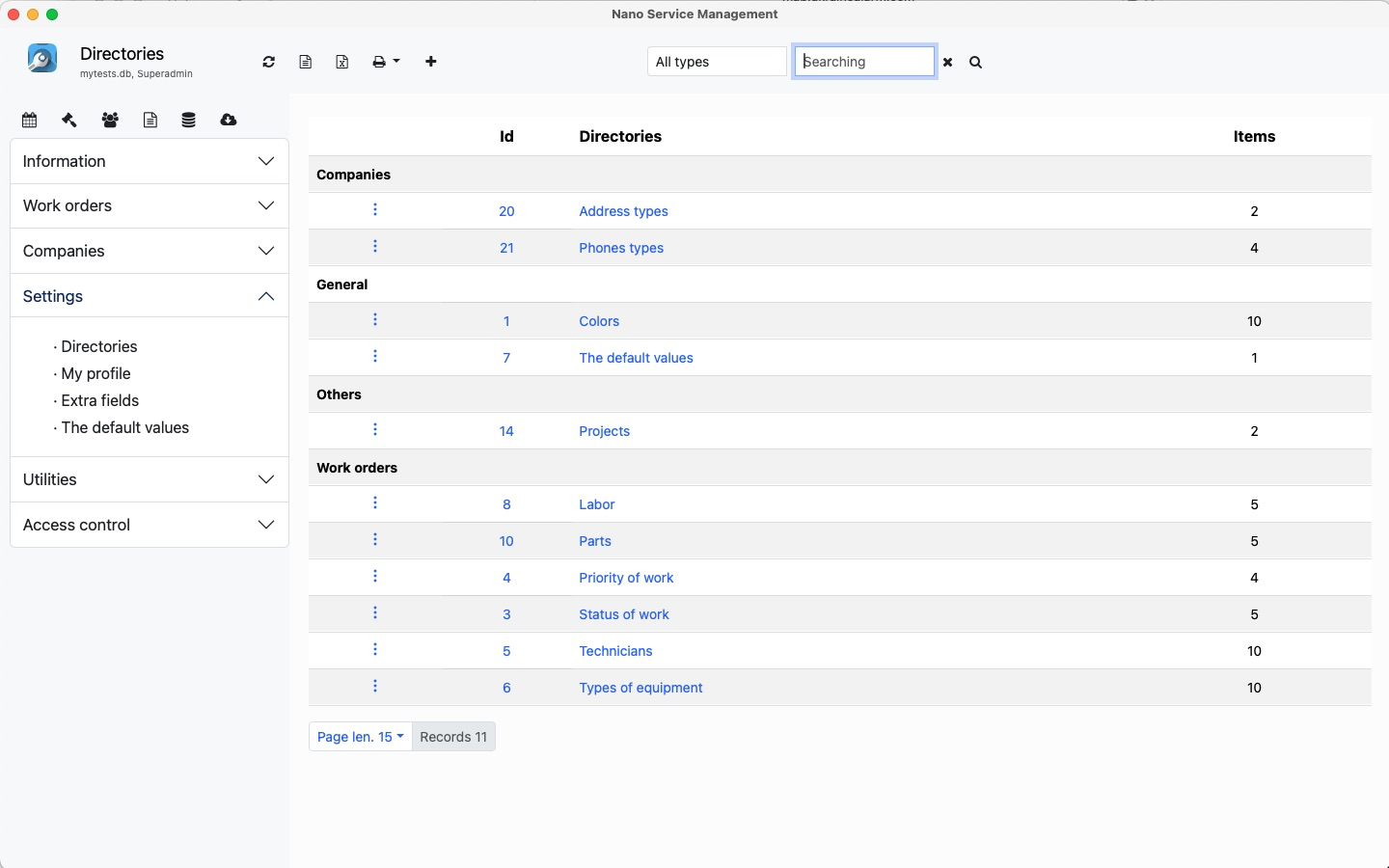This screenshot has width=1389, height=868.
Task: Open the All types filter dropdown
Action: [717, 62]
